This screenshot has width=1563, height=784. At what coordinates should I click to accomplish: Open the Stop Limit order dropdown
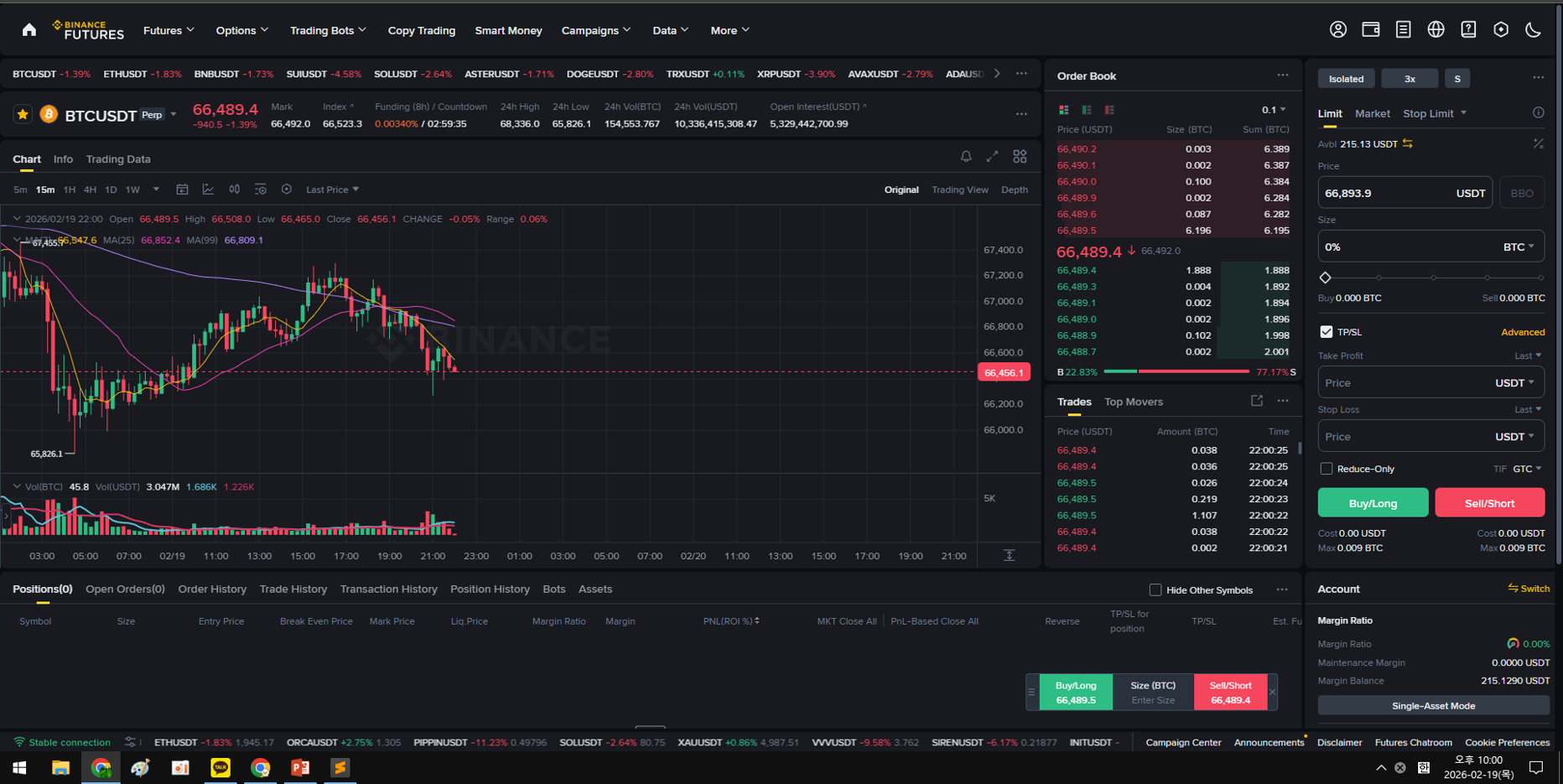(x=1435, y=113)
